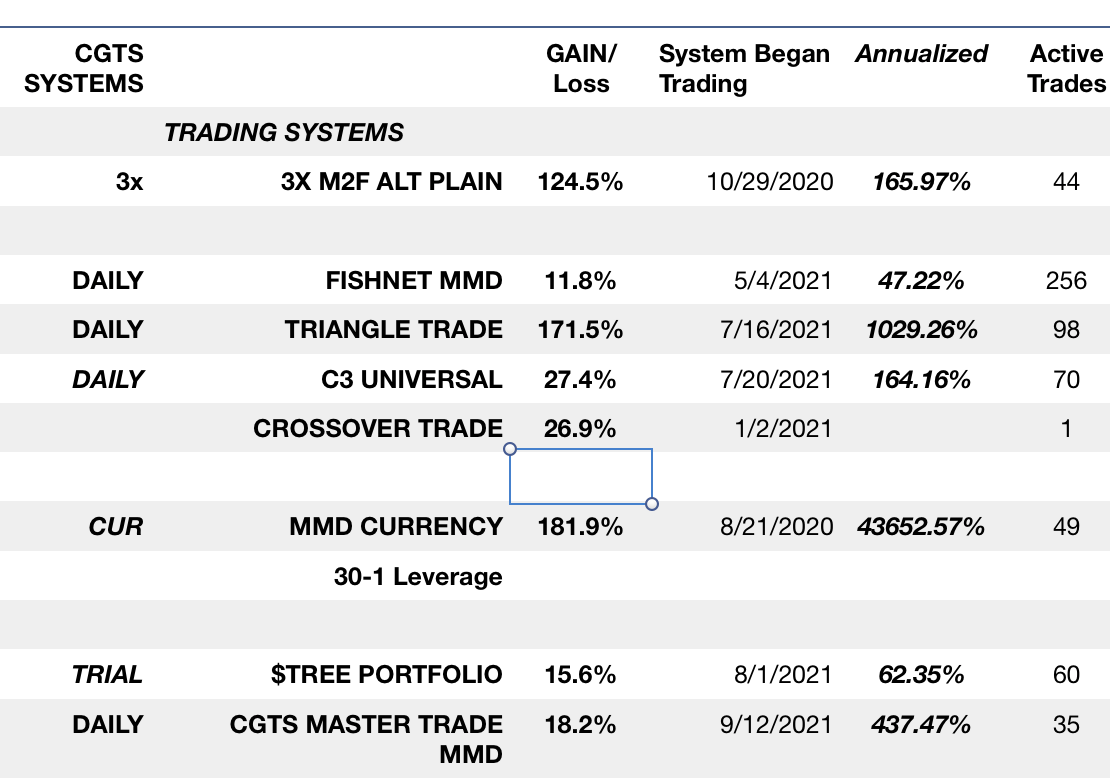Click the 3X M2F ALT PLAIN cell

(x=392, y=182)
